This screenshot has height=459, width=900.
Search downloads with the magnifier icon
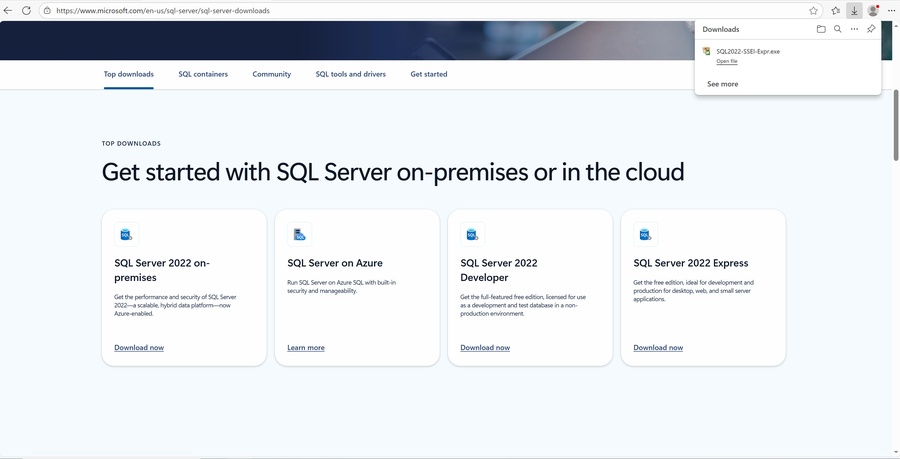click(838, 29)
